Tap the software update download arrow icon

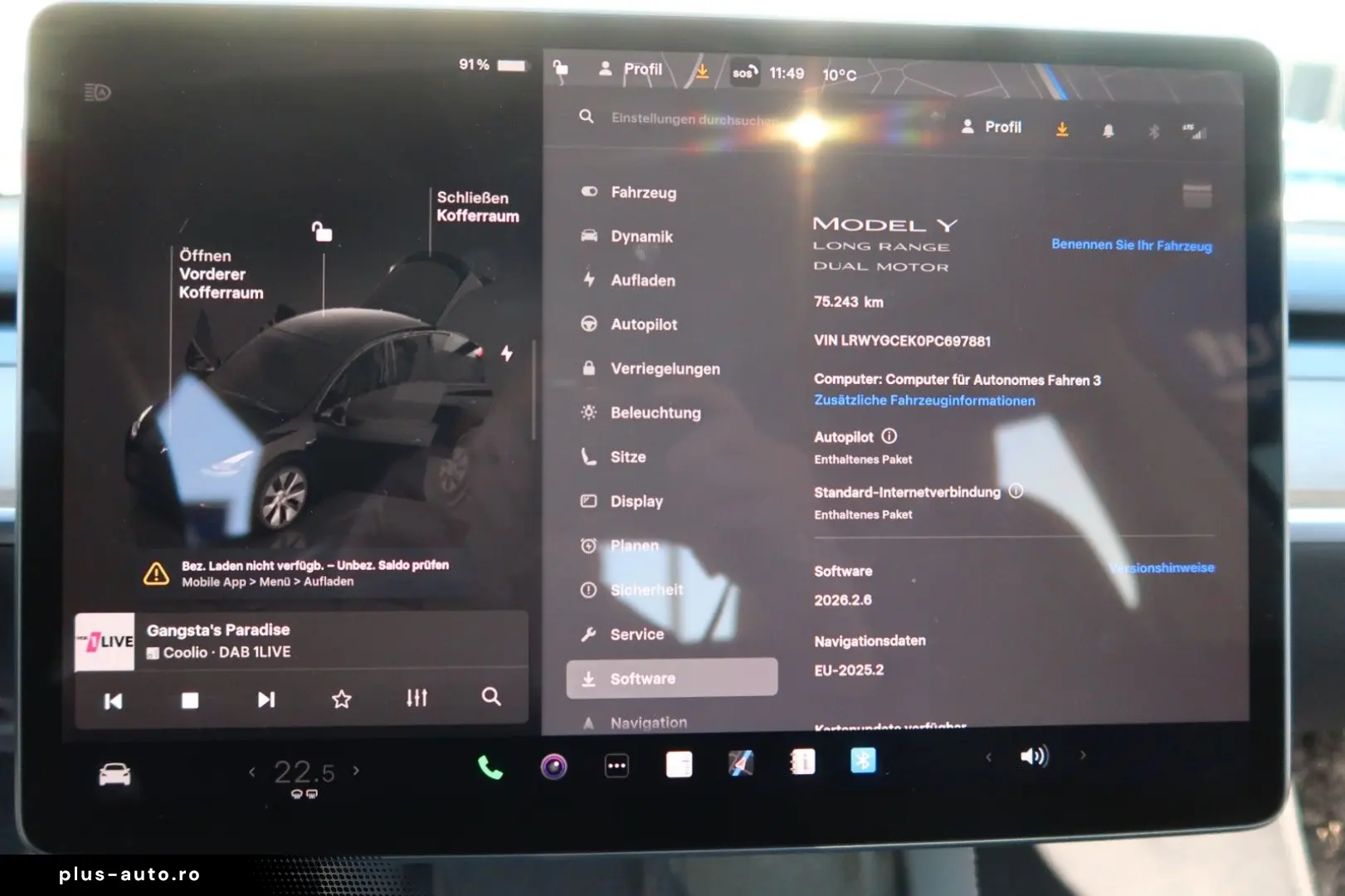click(x=1062, y=129)
